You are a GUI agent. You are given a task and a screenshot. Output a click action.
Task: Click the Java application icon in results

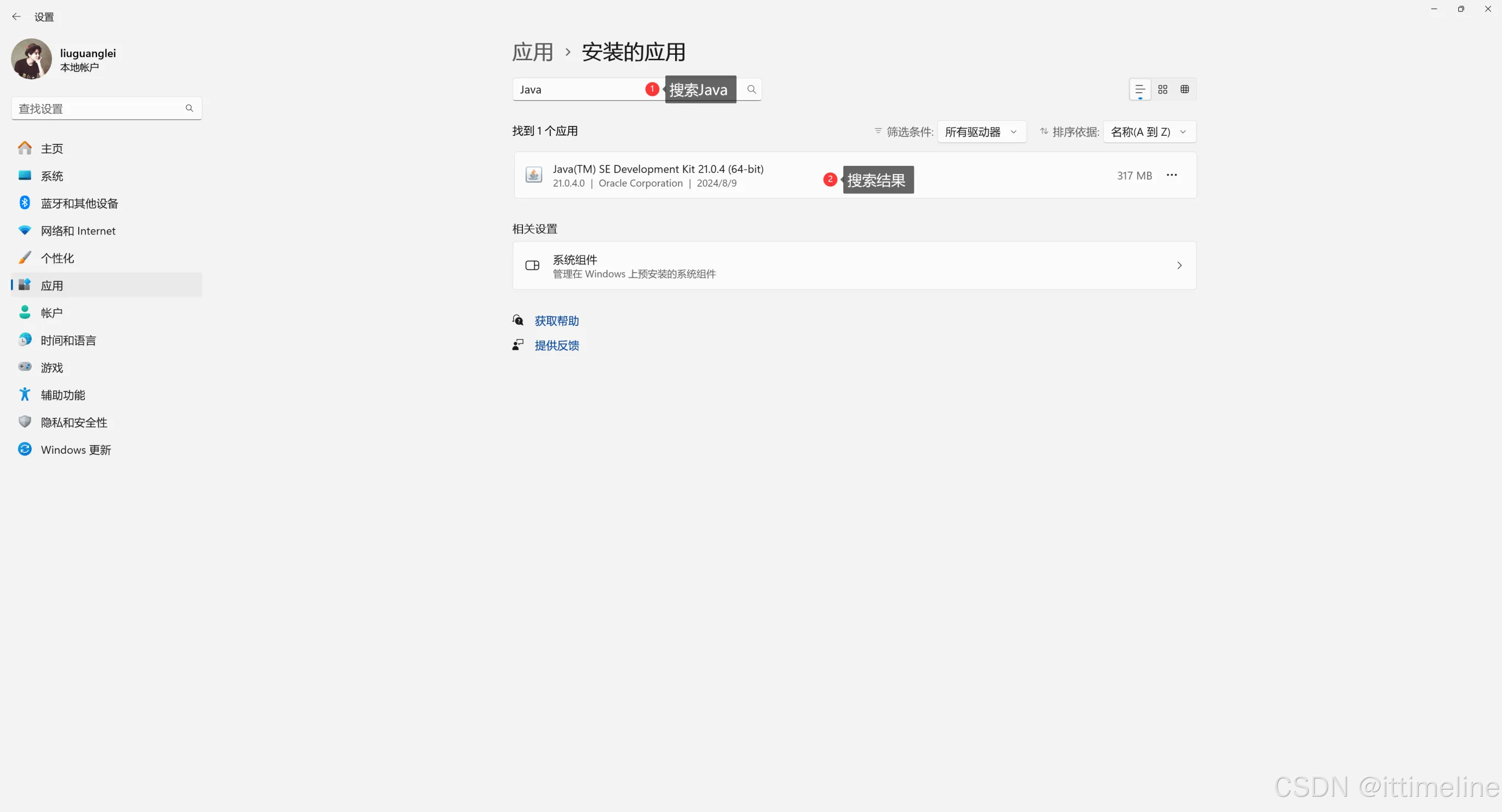533,175
